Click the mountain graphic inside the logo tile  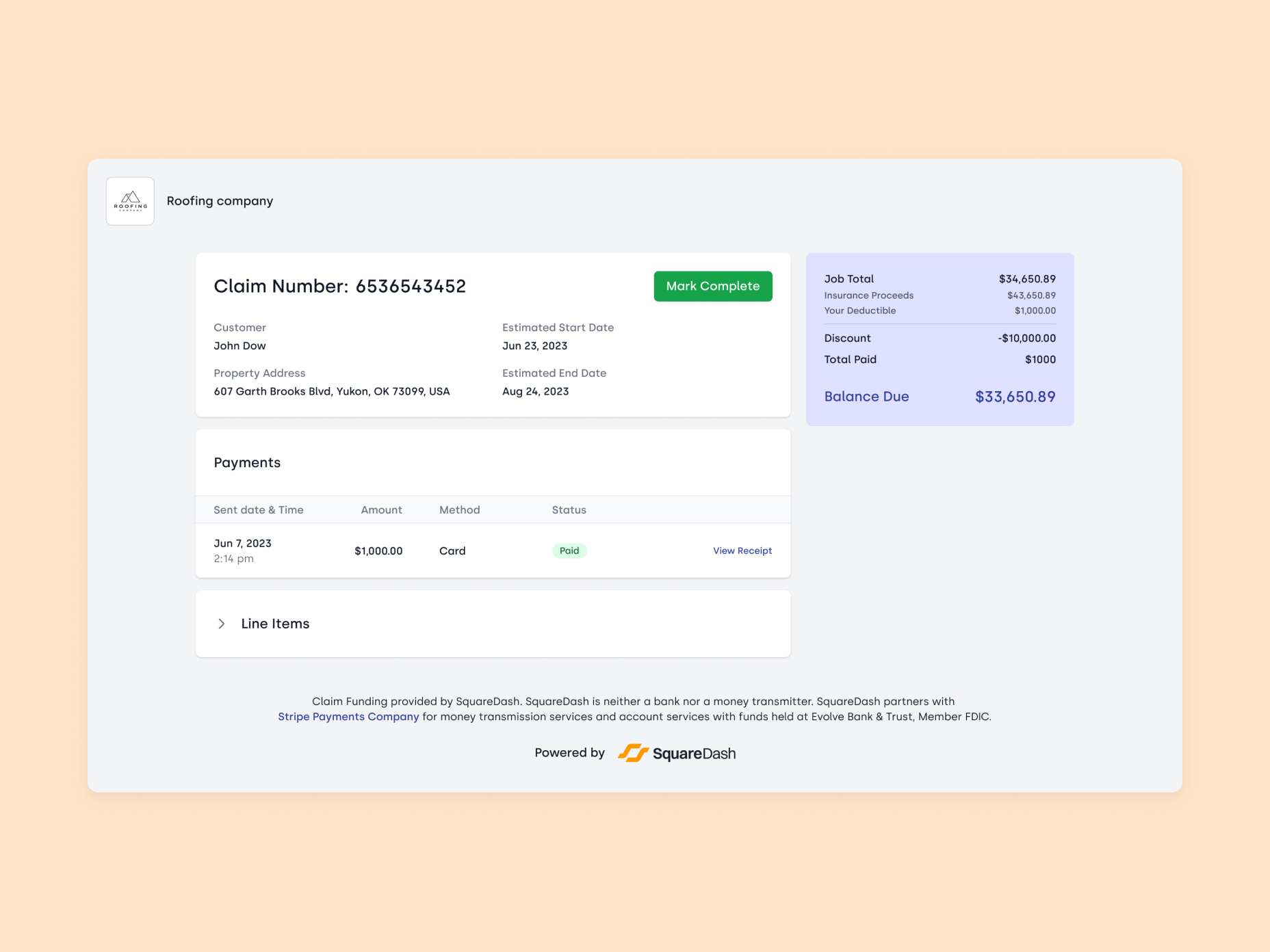[130, 197]
